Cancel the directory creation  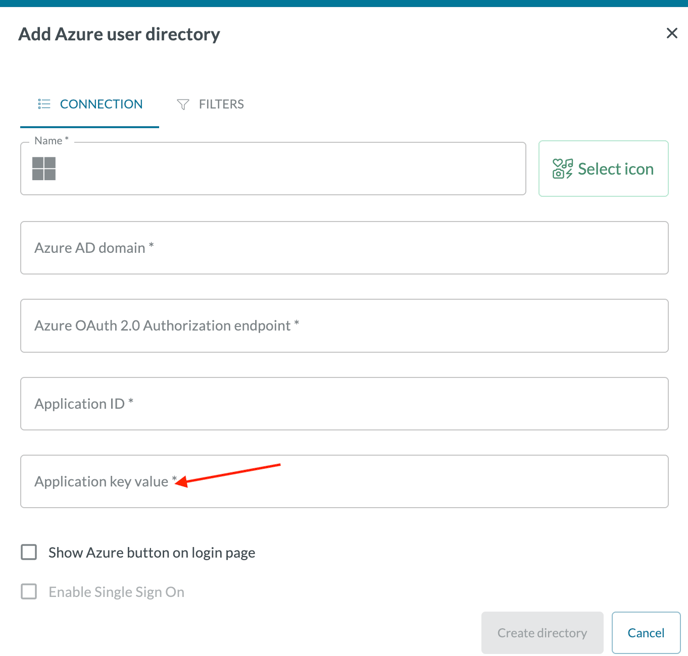pos(646,633)
